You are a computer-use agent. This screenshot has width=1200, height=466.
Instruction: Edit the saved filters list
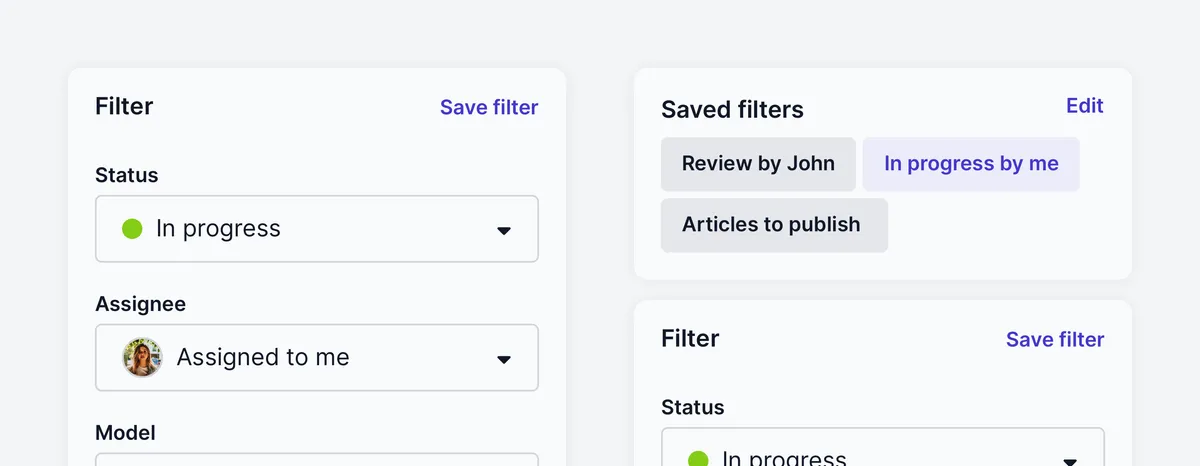tap(1084, 106)
